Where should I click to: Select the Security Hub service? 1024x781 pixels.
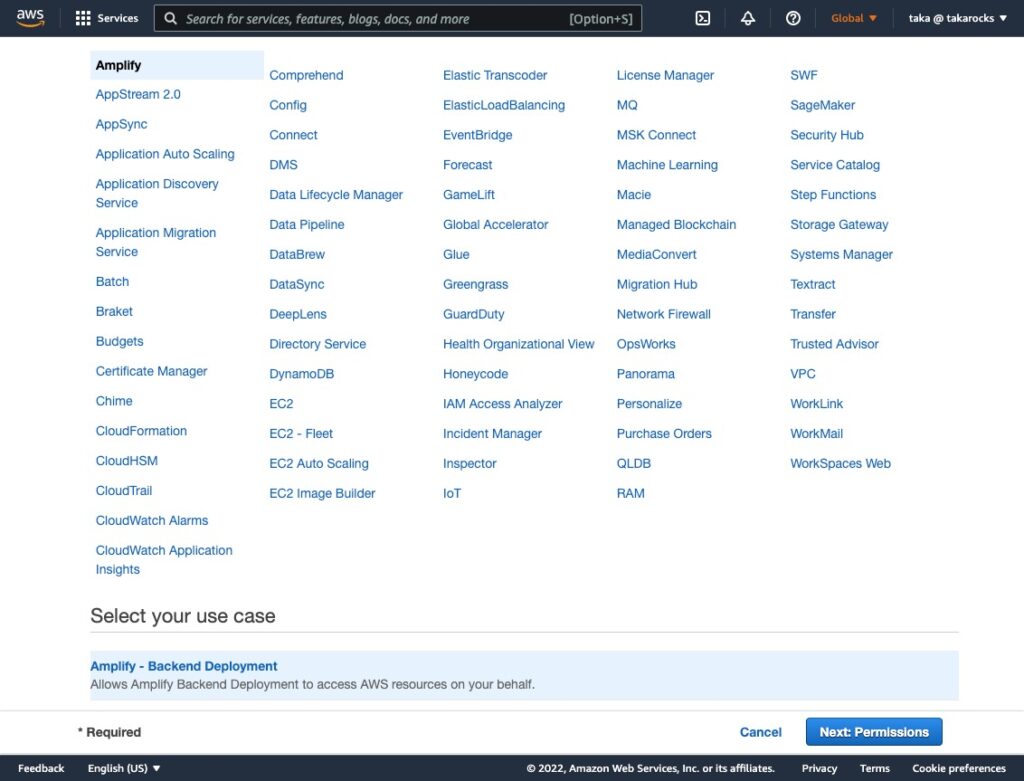click(827, 135)
